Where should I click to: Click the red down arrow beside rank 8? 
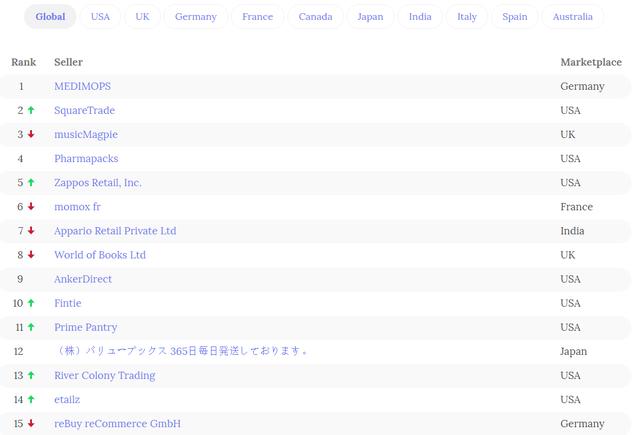point(31,255)
